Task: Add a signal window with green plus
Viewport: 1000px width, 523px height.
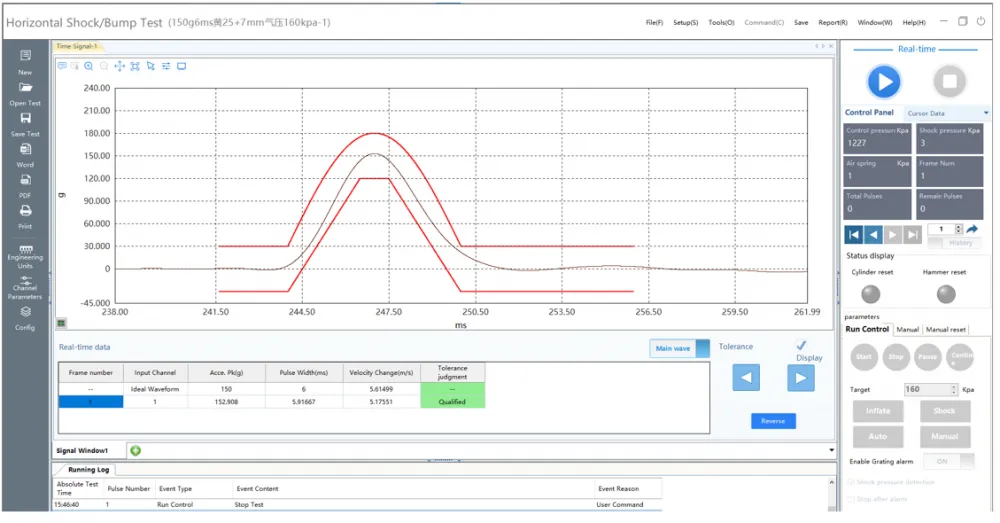Action: tap(135, 451)
